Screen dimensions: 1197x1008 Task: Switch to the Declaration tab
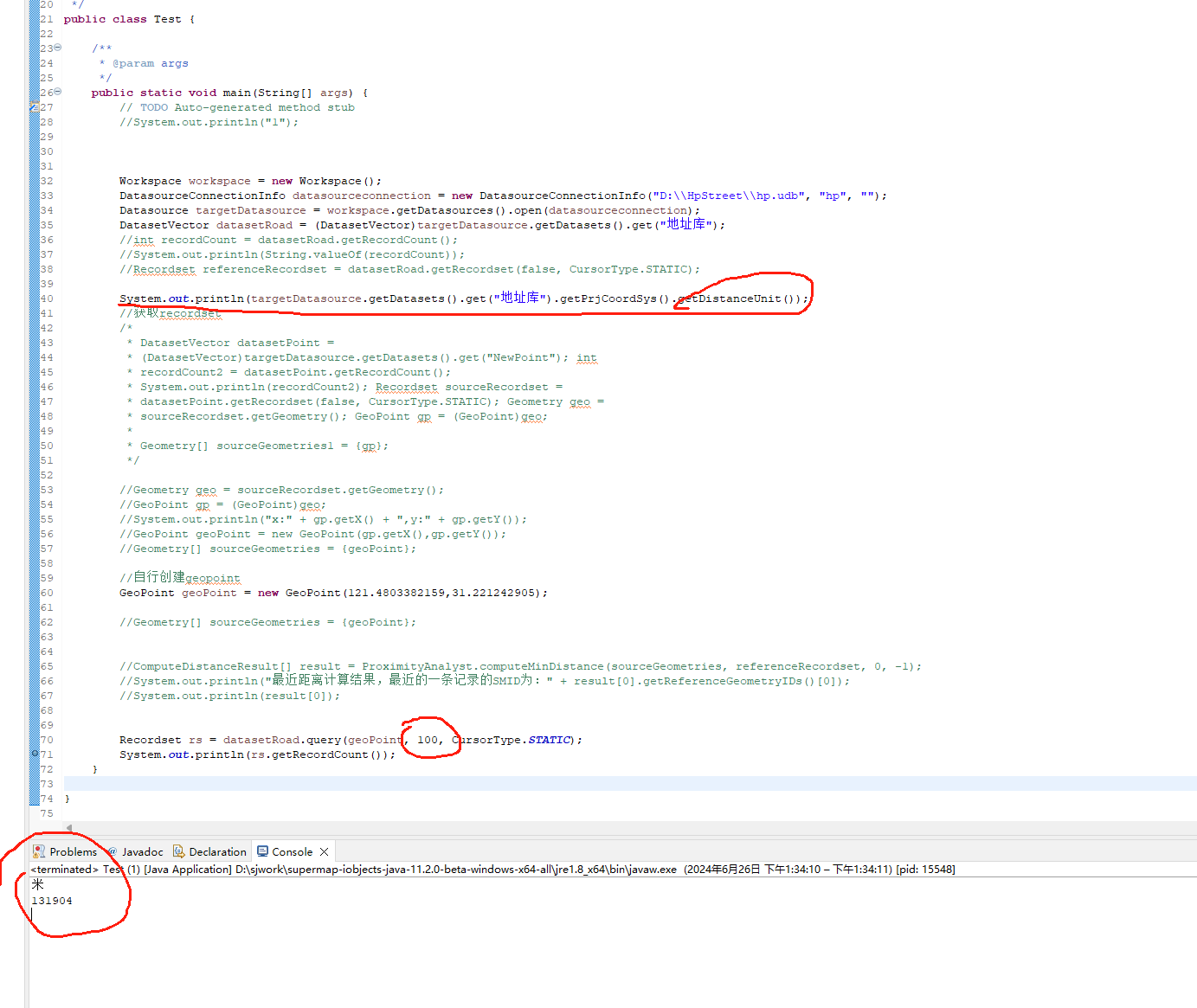217,851
